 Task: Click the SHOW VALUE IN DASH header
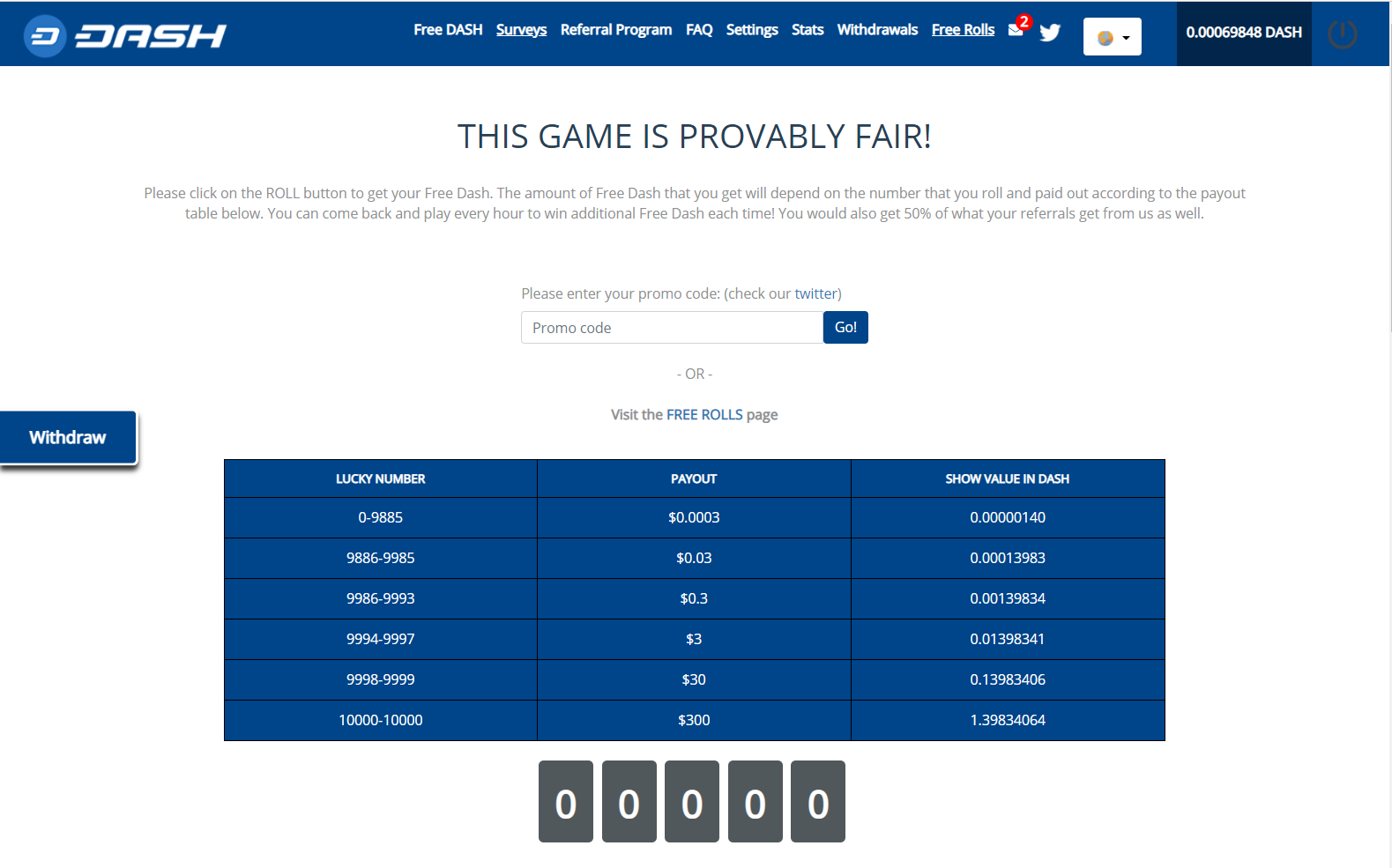(x=1008, y=479)
